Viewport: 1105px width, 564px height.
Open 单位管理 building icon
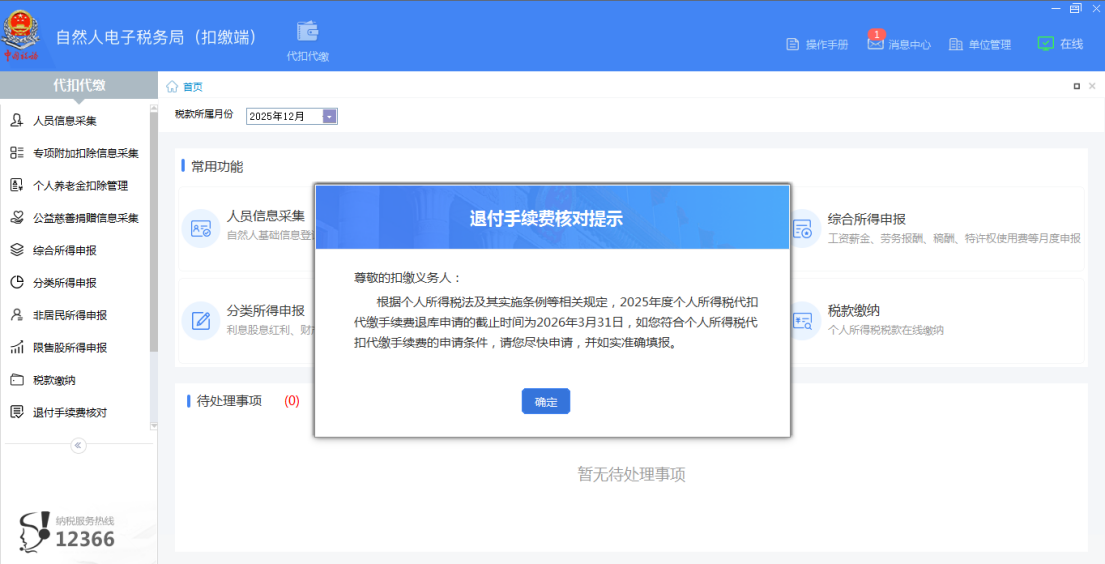coord(956,44)
